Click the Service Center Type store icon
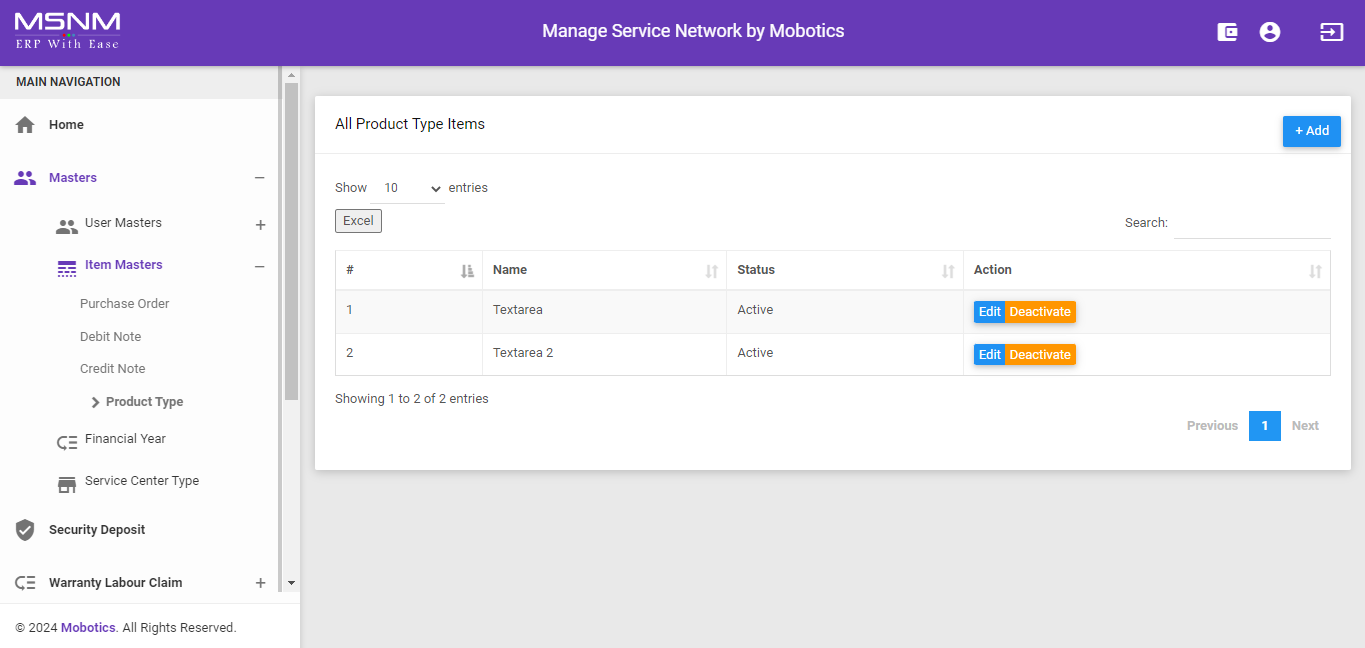Screen dimensions: 1365x648 [x=67, y=485]
